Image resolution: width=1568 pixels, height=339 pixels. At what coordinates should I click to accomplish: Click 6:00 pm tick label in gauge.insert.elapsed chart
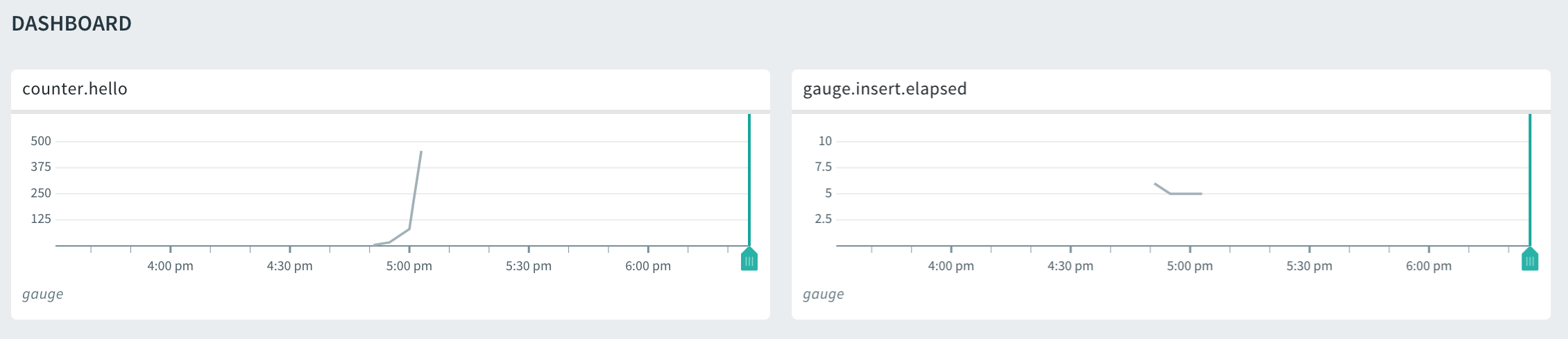[1429, 266]
